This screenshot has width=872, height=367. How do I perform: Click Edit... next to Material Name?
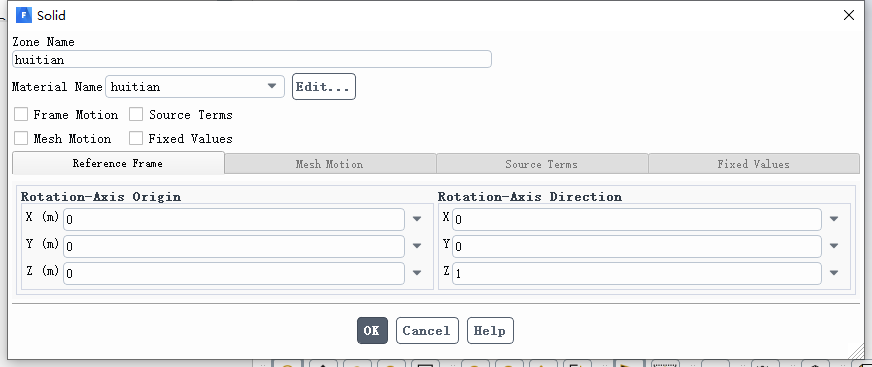point(324,87)
